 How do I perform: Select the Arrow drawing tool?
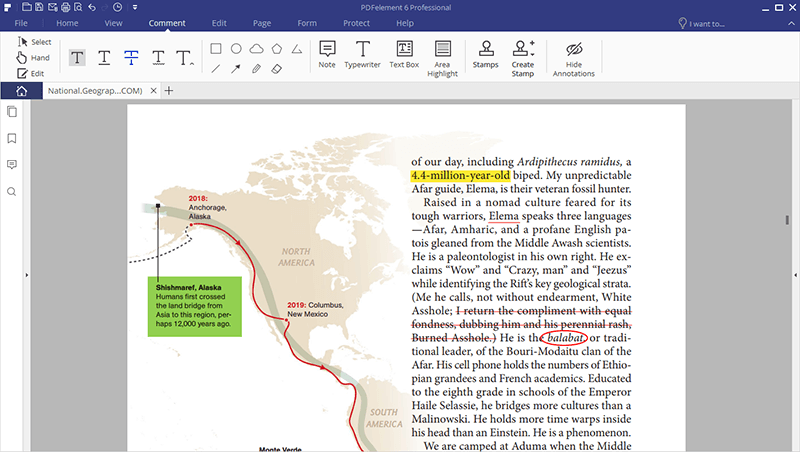pos(236,68)
